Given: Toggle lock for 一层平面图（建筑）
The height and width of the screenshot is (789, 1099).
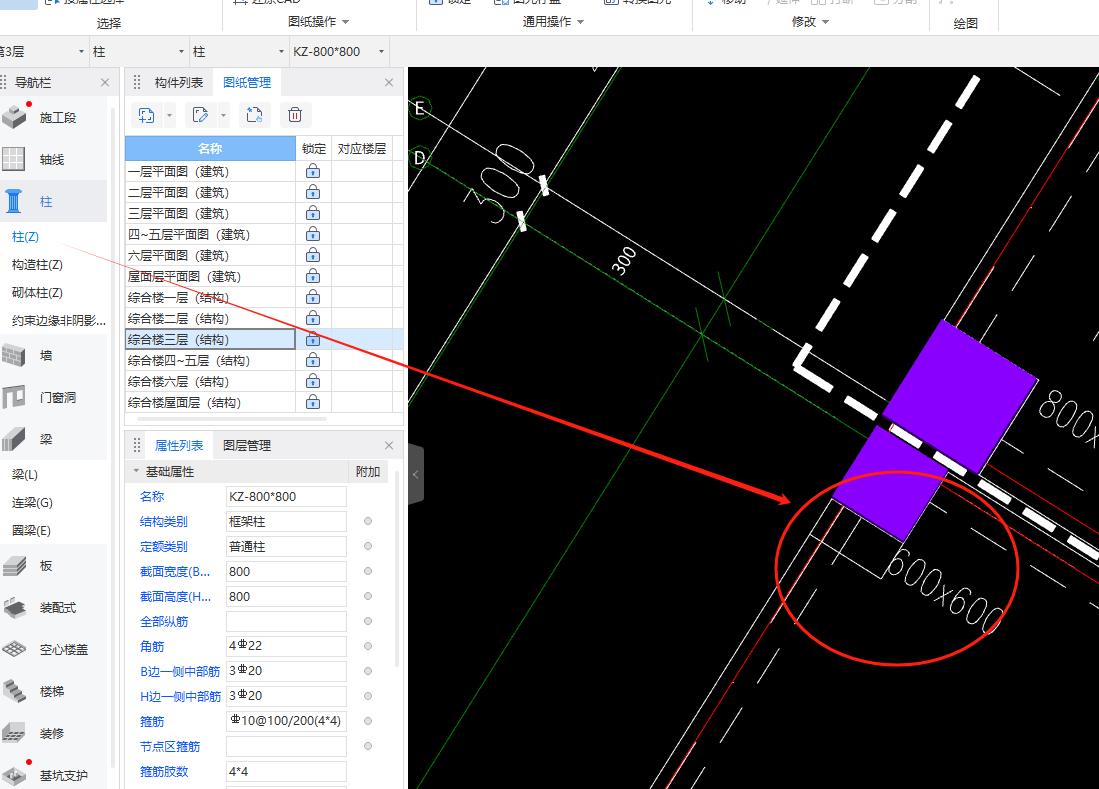Looking at the screenshot, I should (x=313, y=171).
